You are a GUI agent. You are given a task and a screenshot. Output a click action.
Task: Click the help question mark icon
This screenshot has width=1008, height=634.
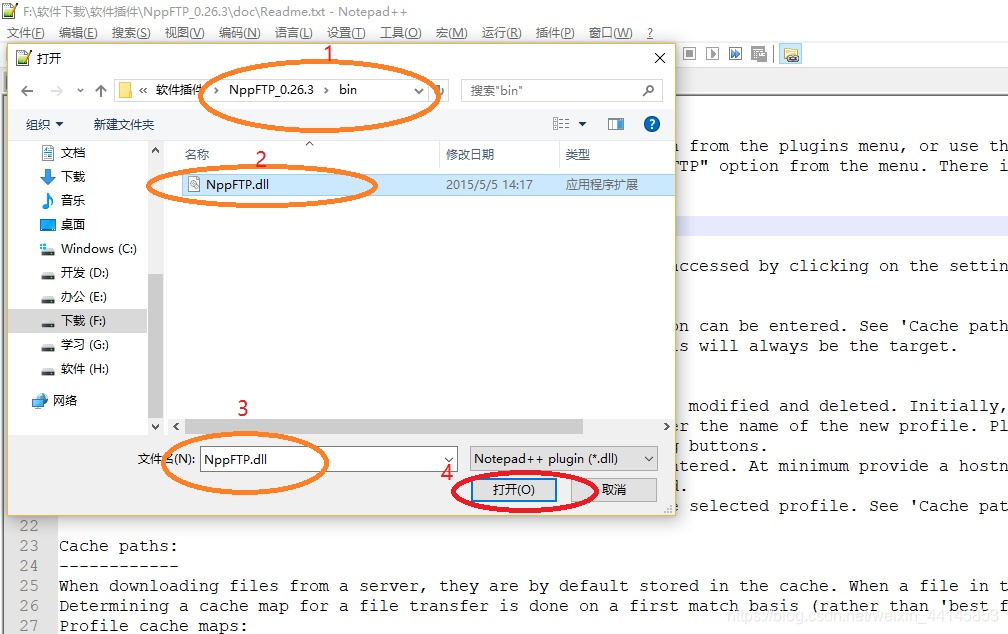coord(652,124)
